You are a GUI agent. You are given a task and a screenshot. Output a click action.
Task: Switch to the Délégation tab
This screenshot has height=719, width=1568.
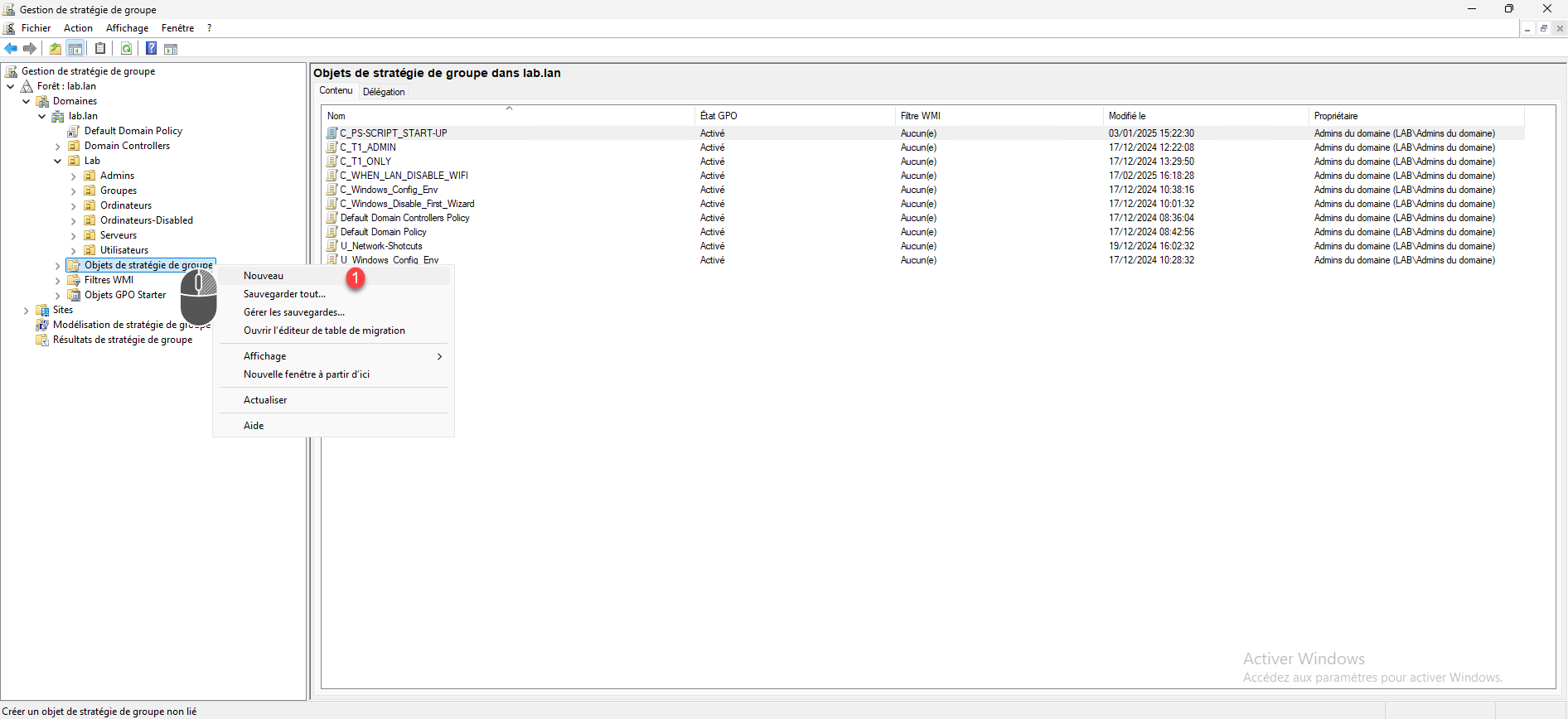pos(384,92)
